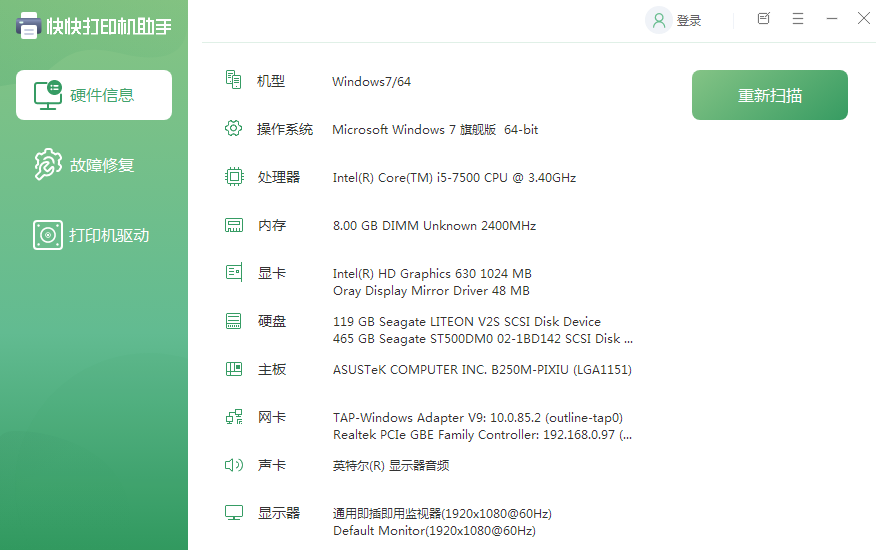890x550 pixels.
Task: Select the Intel Core i5-7500 processor text
Action: (454, 178)
